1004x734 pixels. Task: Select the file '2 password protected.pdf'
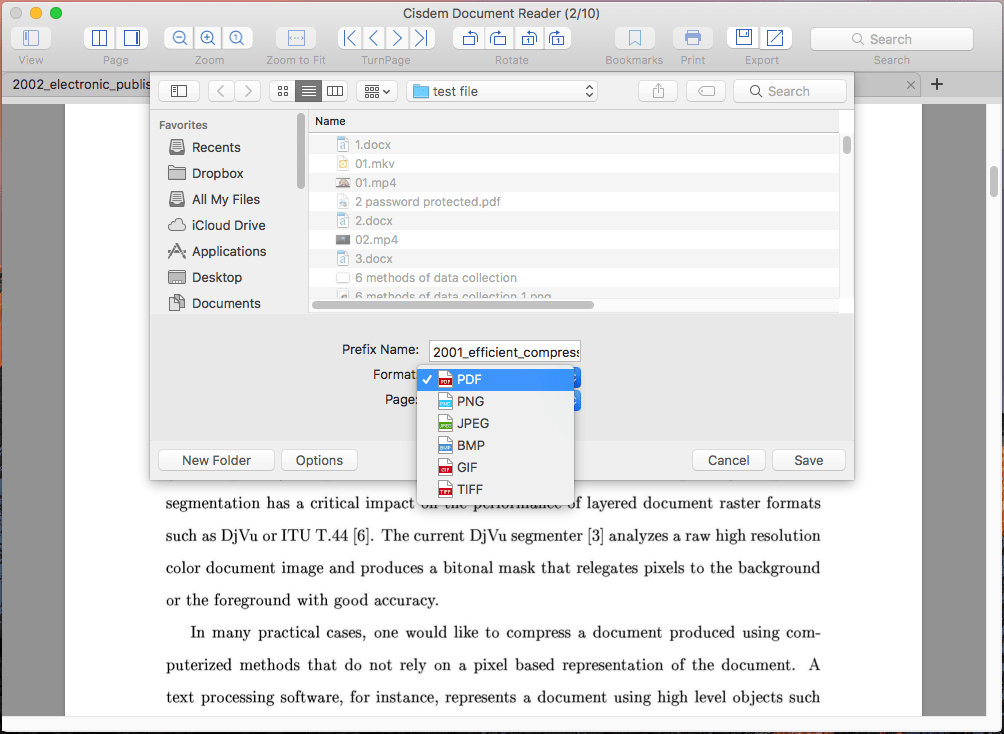(x=574, y=202)
